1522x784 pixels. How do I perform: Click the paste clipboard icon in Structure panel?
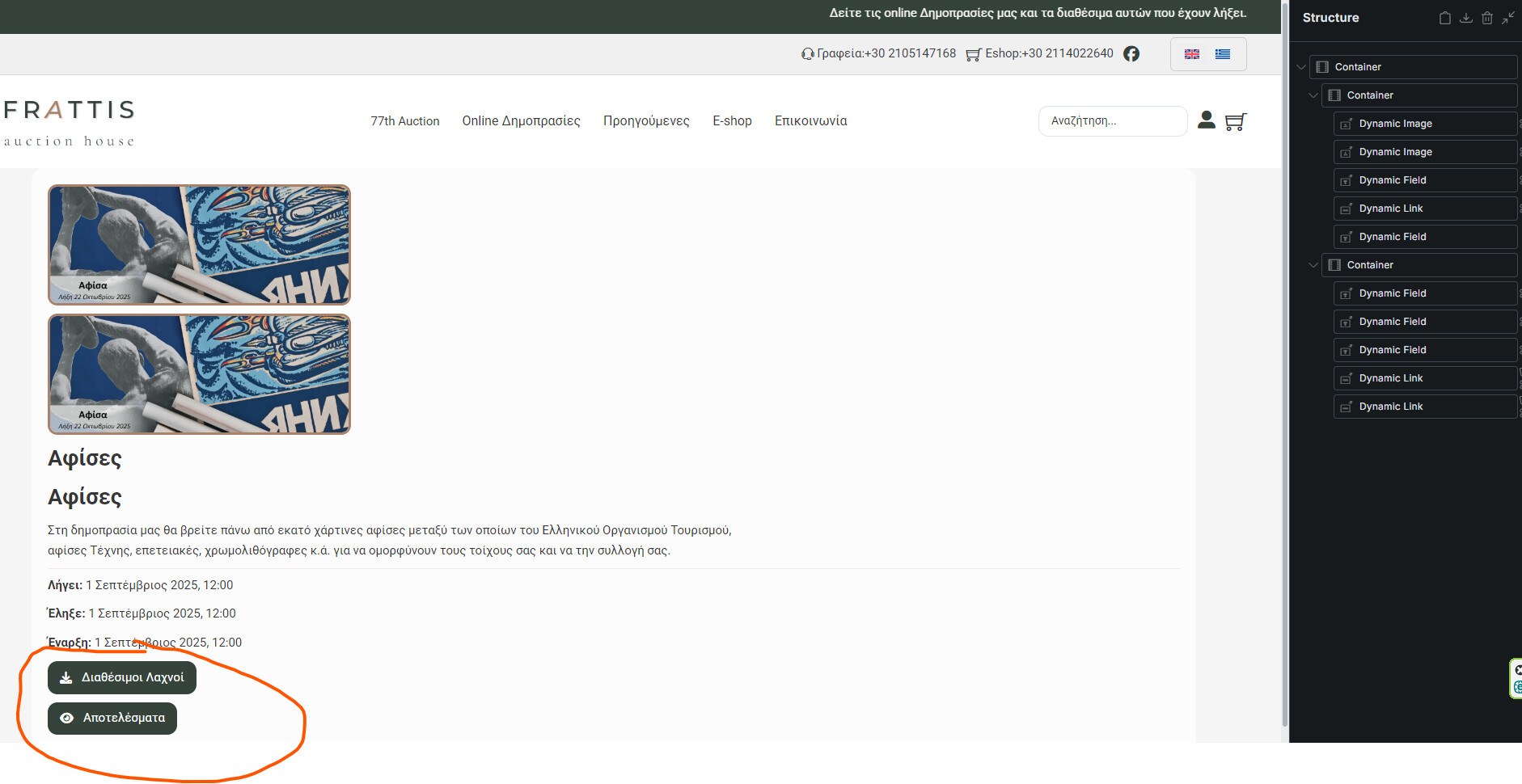pos(1444,18)
